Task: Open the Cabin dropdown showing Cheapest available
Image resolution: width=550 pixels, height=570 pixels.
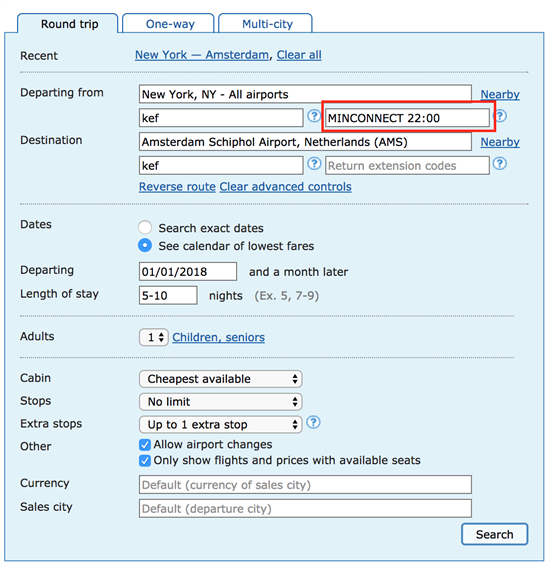Action: [221, 379]
